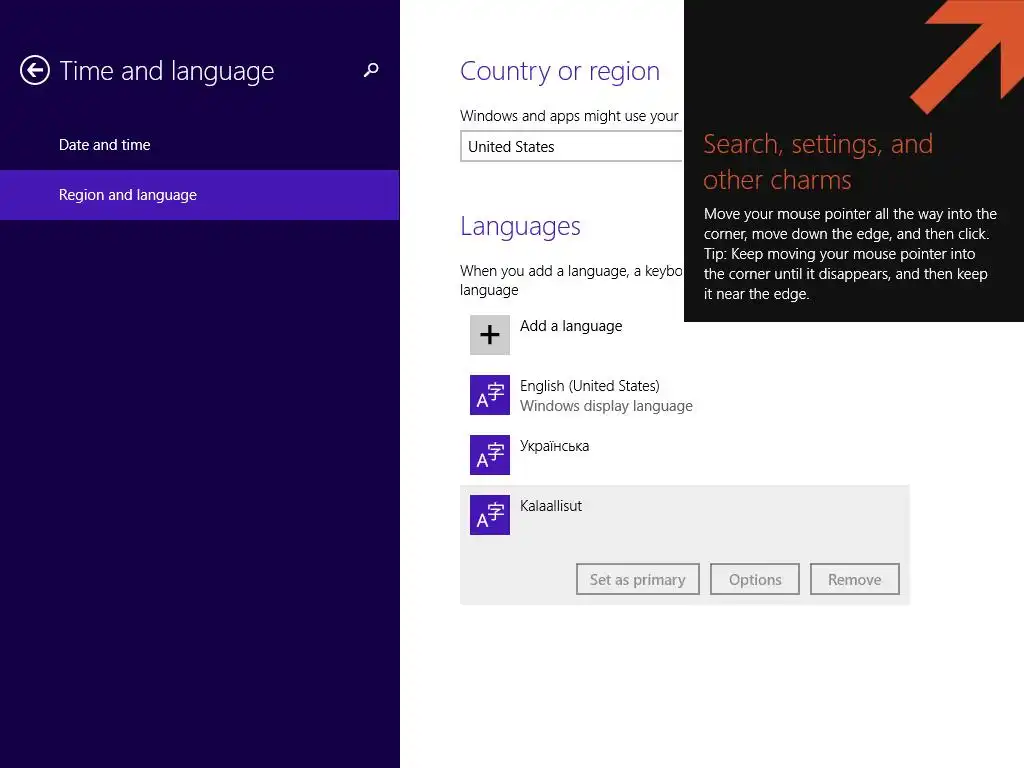This screenshot has height=768, width=1024.
Task: Click the Languages heading
Action: (520, 227)
